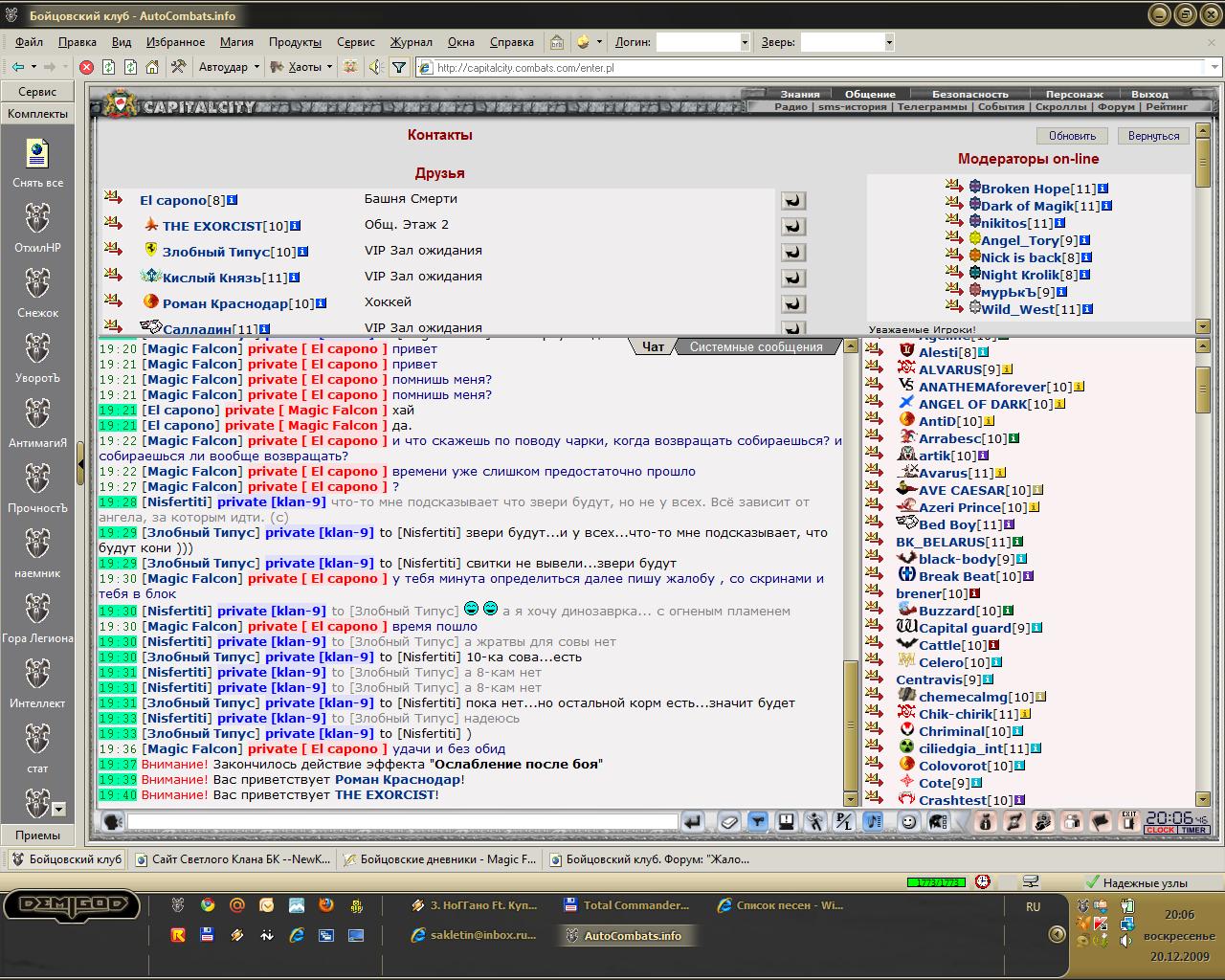Open the Приемы sidebar section
The width and height of the screenshot is (1225, 980).
click(x=37, y=835)
